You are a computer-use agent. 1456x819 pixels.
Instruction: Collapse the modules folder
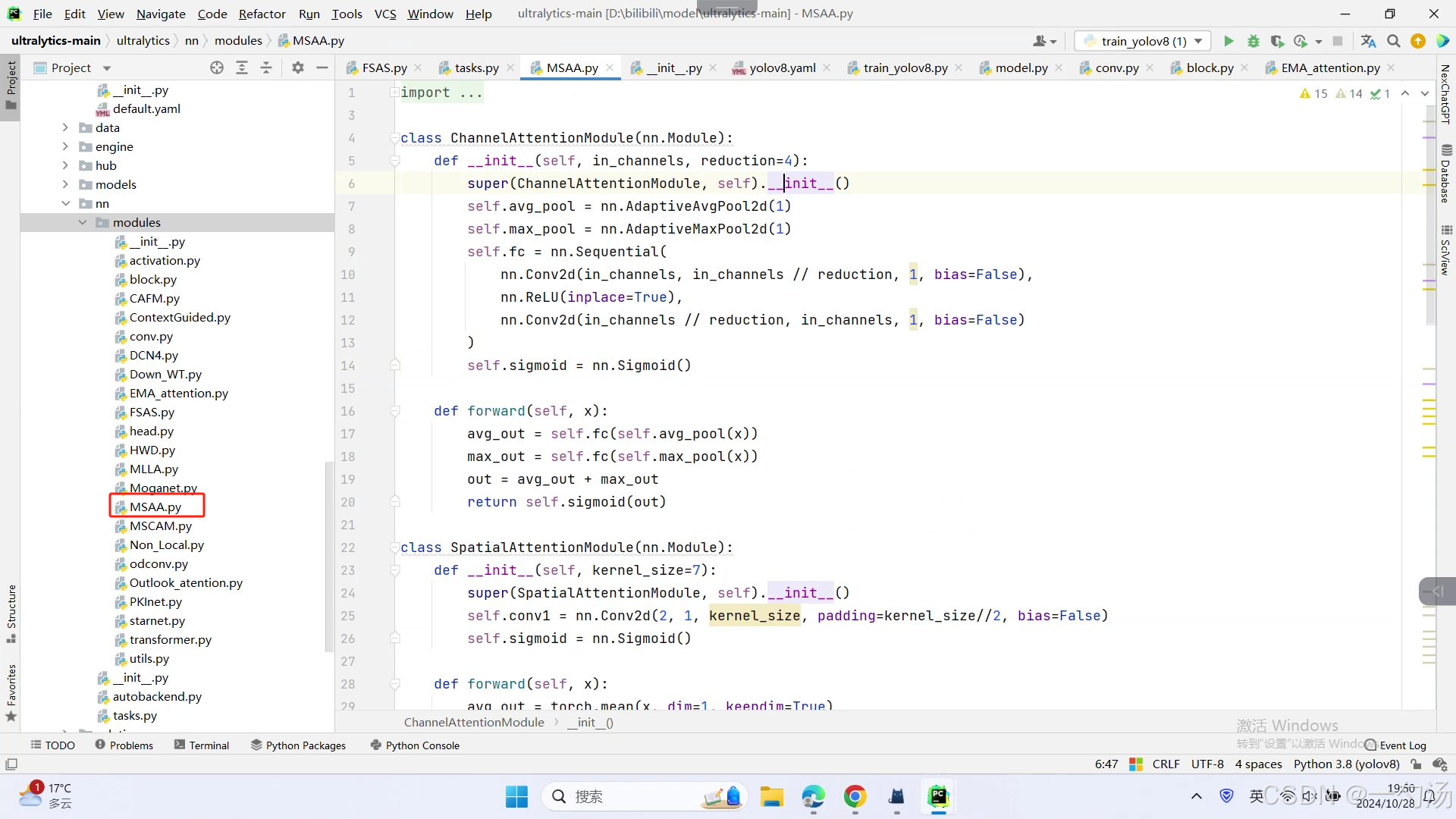(83, 222)
